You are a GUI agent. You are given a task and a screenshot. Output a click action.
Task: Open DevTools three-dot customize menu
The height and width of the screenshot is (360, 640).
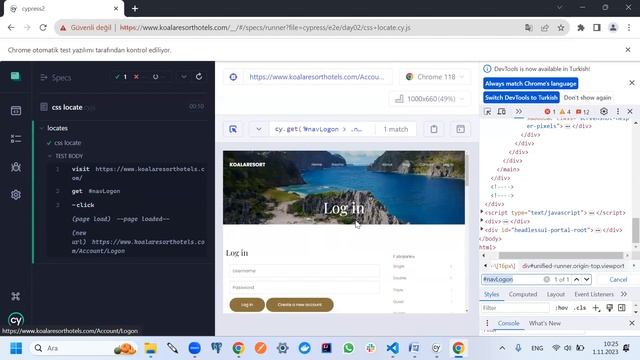click(x=618, y=111)
